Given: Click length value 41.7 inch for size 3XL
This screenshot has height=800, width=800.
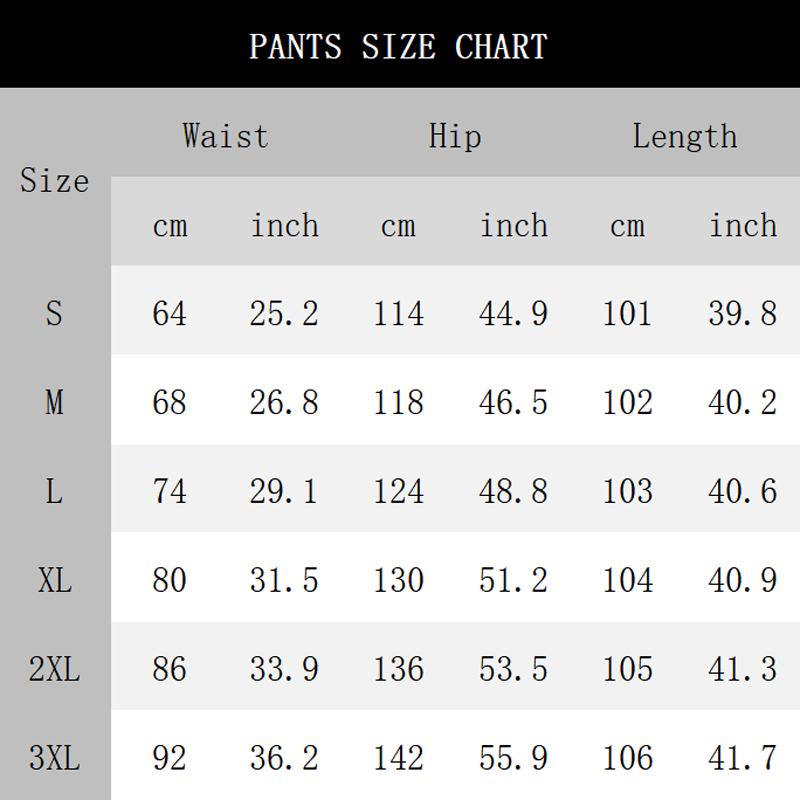Looking at the screenshot, I should tap(743, 758).
